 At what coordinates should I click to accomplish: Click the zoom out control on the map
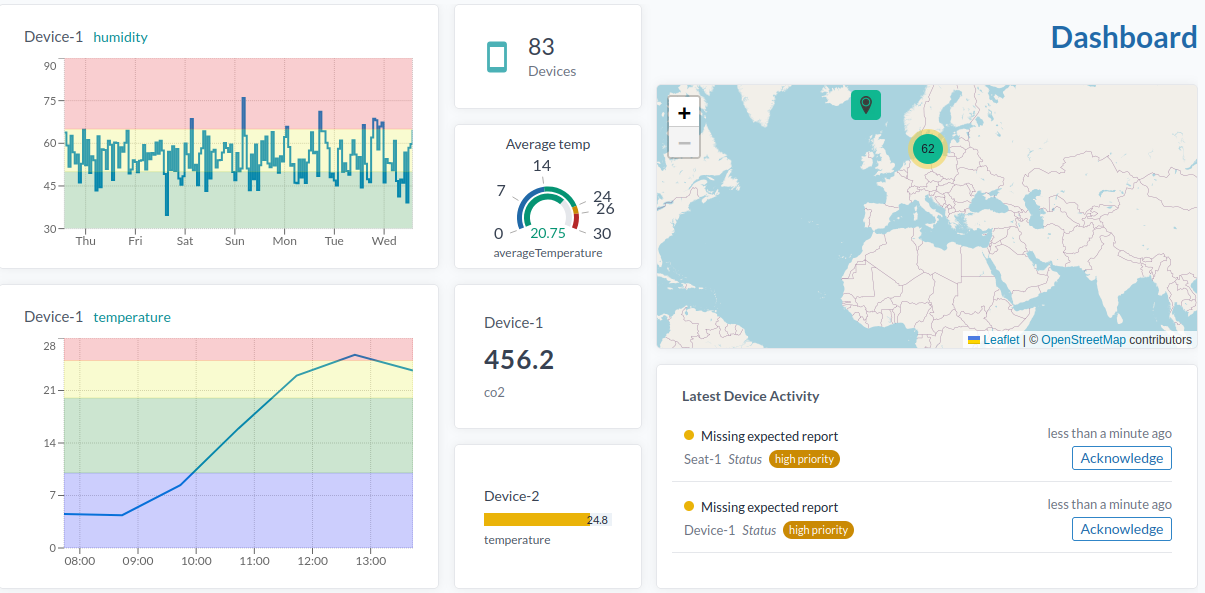684,142
